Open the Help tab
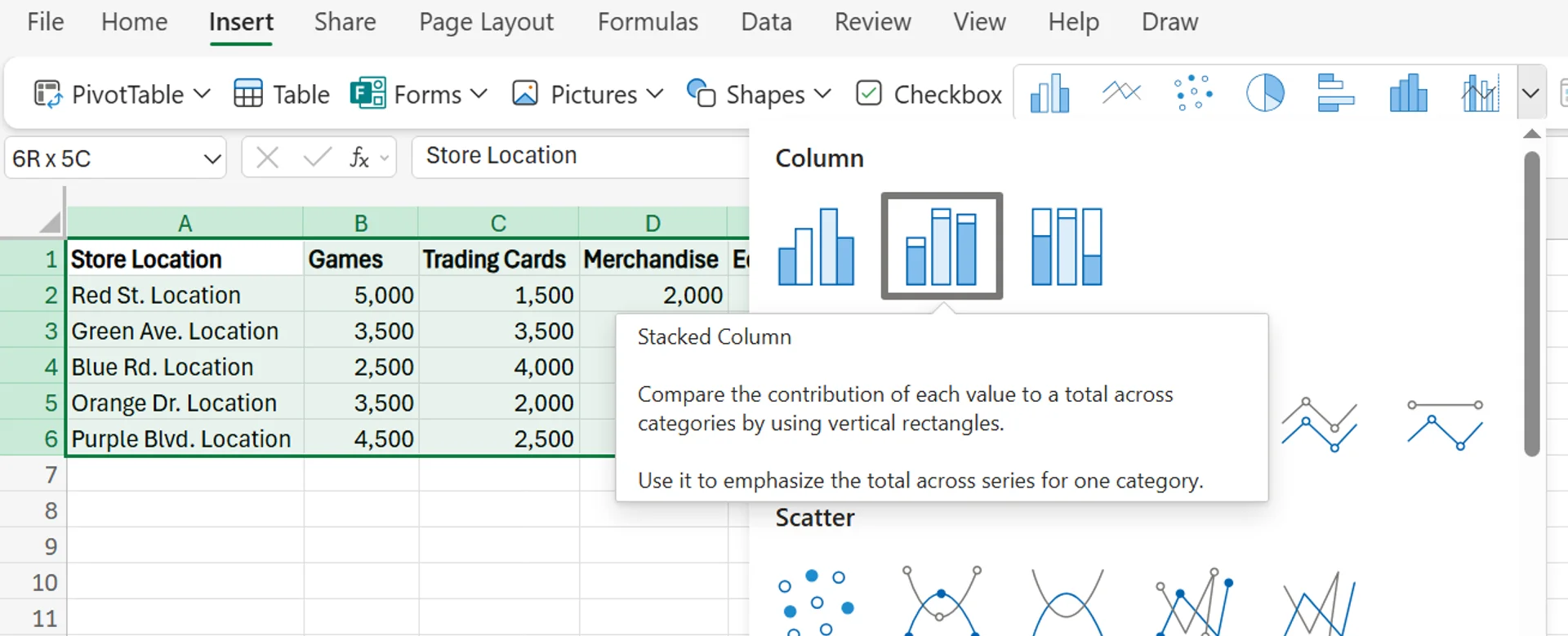Viewport: 1568px width, 636px height. (x=1073, y=22)
